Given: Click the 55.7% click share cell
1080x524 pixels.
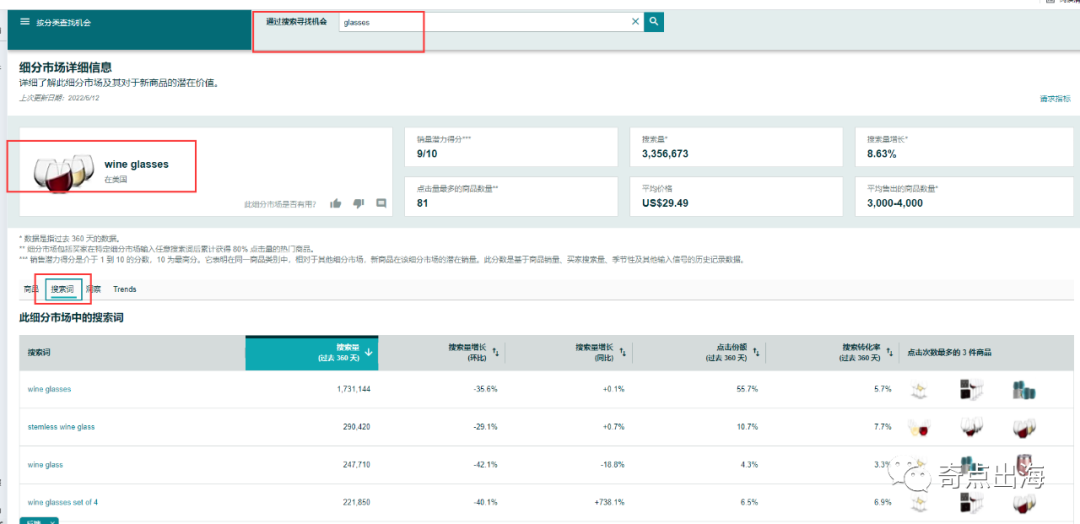Looking at the screenshot, I should (746, 389).
